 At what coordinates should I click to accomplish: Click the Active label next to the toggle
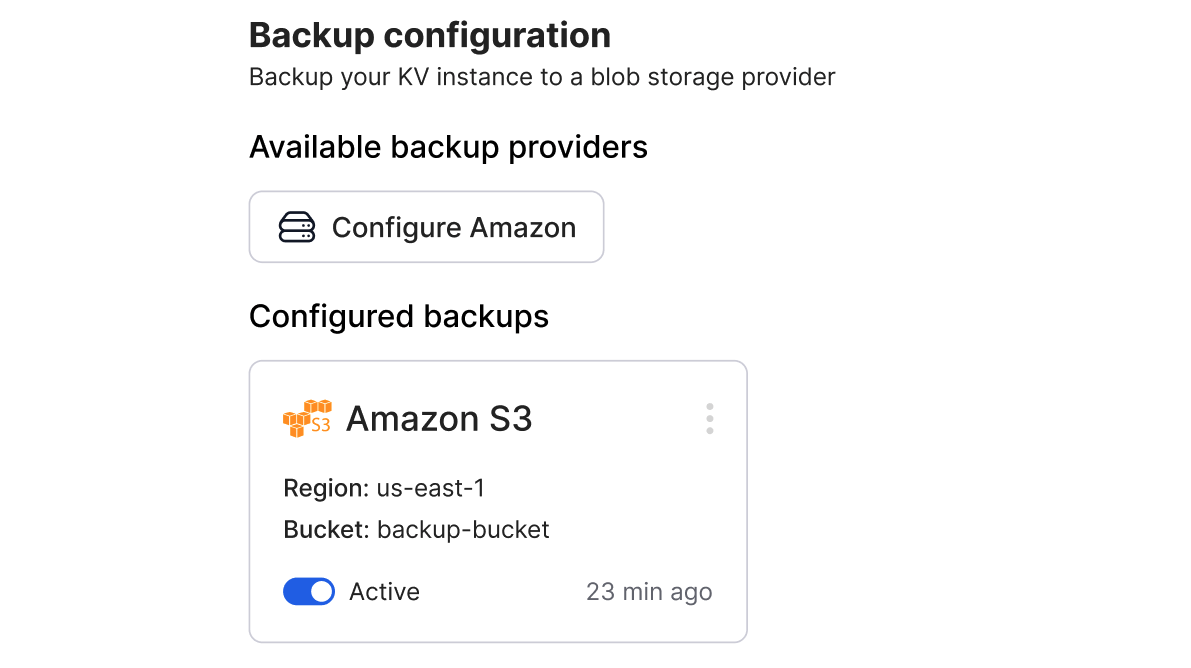[384, 591]
